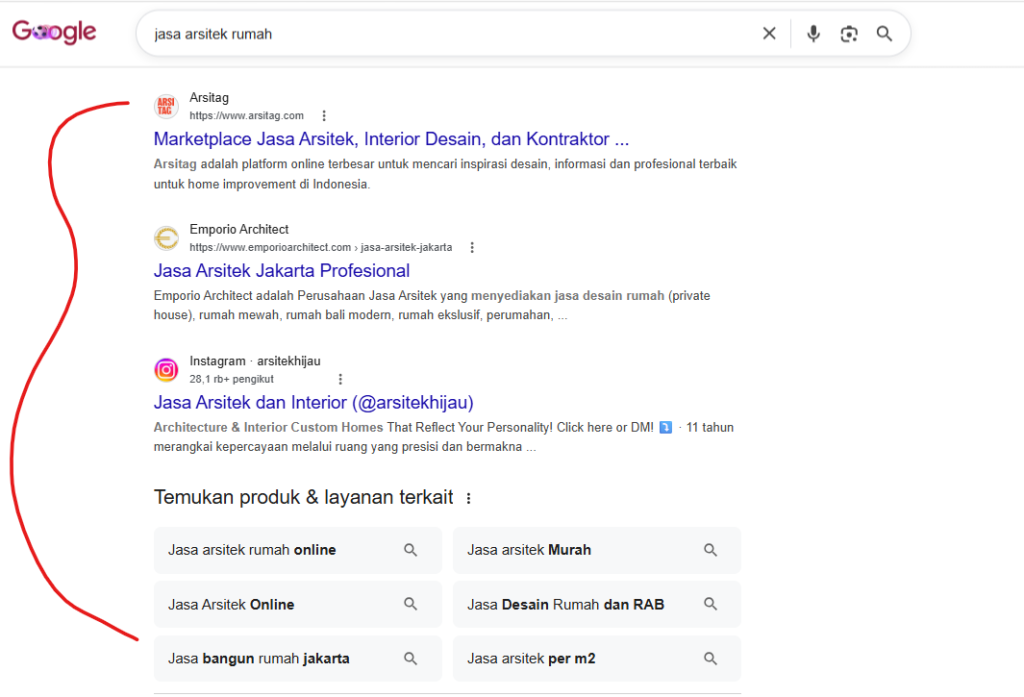Click magnifier icon in Jasa Arsitek Online chip
The image size is (1024, 697).
[x=410, y=604]
